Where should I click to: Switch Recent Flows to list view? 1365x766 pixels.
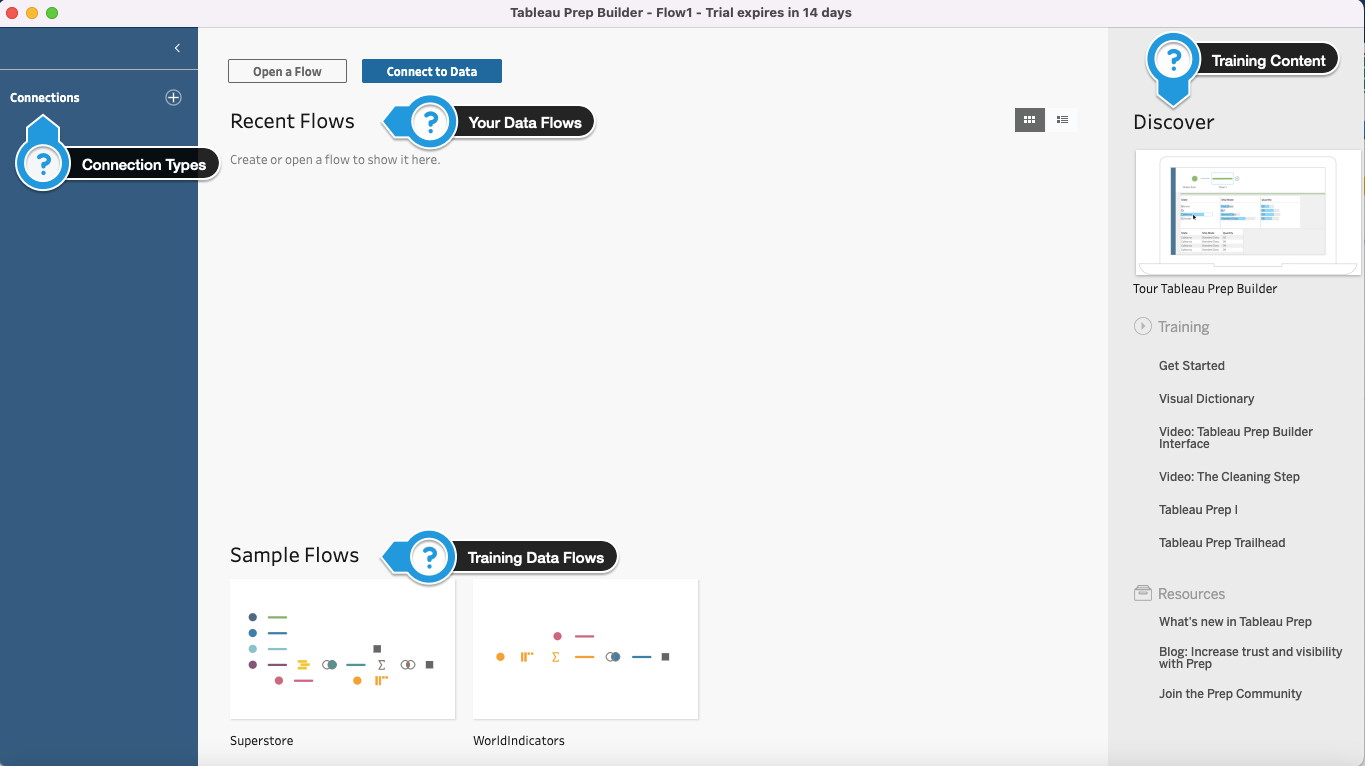click(1062, 120)
